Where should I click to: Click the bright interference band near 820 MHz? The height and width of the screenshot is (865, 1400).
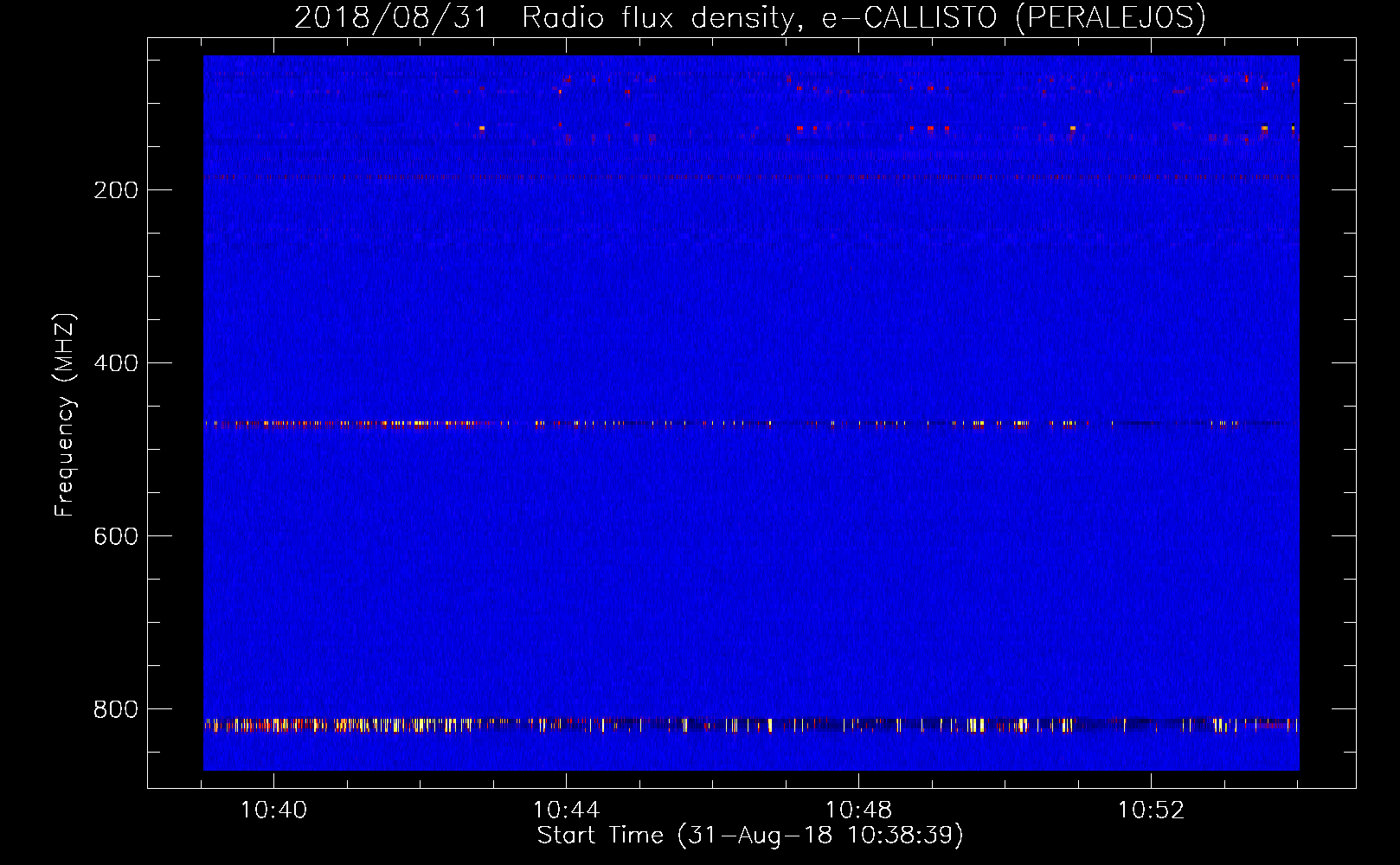point(751,725)
